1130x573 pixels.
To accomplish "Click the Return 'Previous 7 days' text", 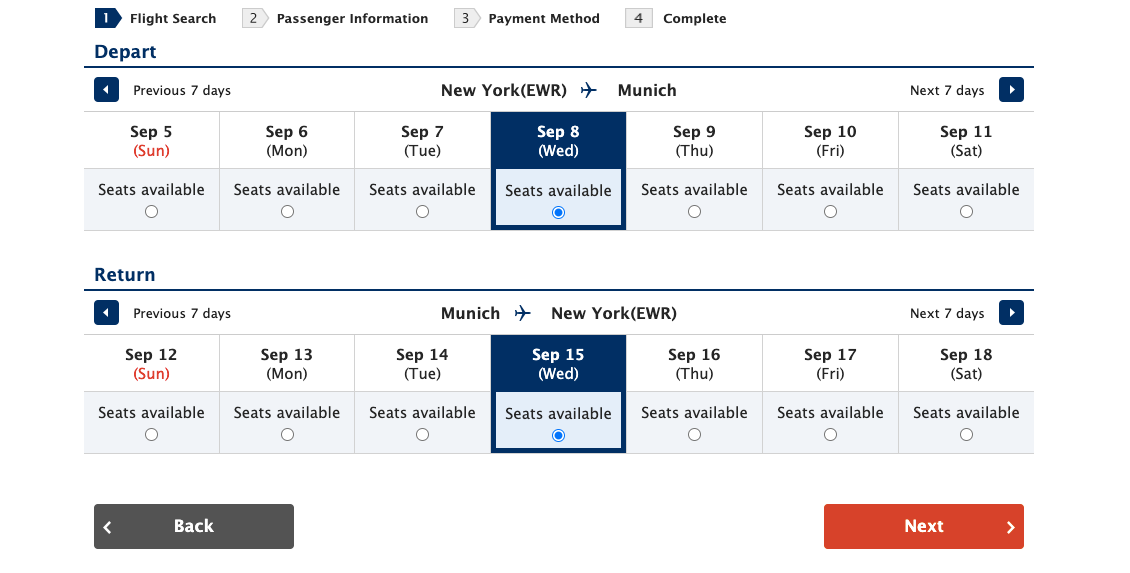I will [x=182, y=313].
